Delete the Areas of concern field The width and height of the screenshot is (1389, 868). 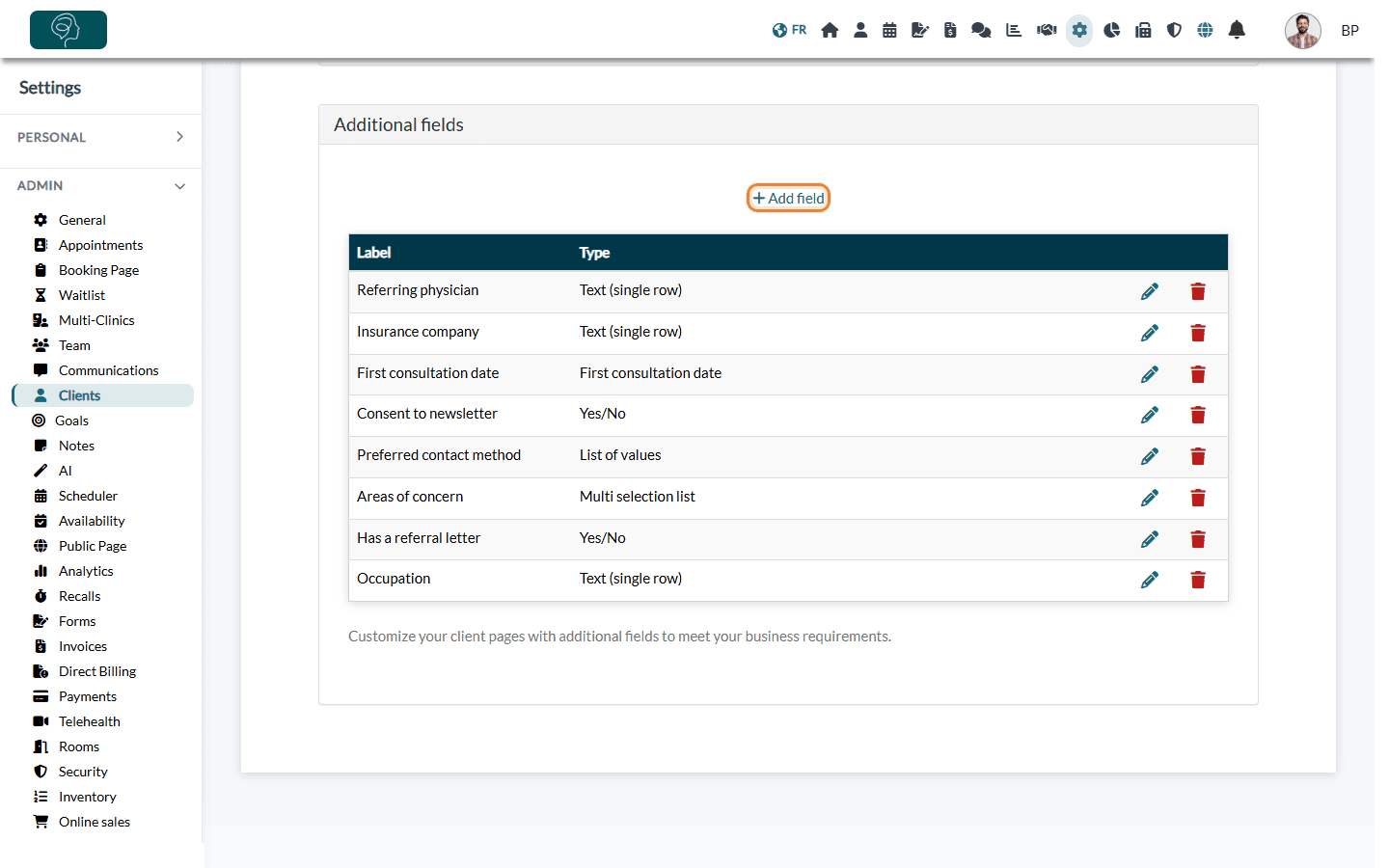(x=1198, y=498)
